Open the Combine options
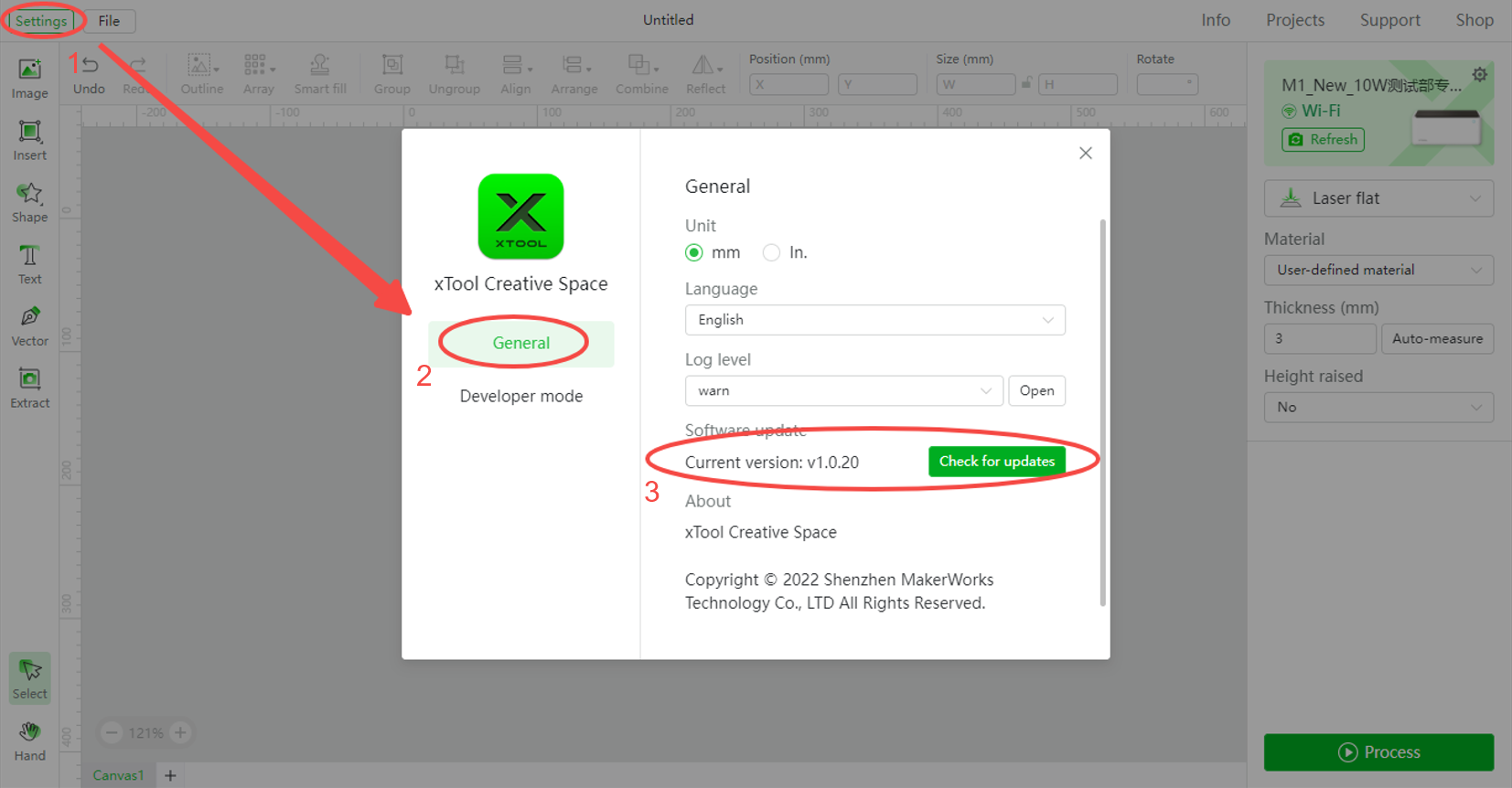 pos(642,75)
